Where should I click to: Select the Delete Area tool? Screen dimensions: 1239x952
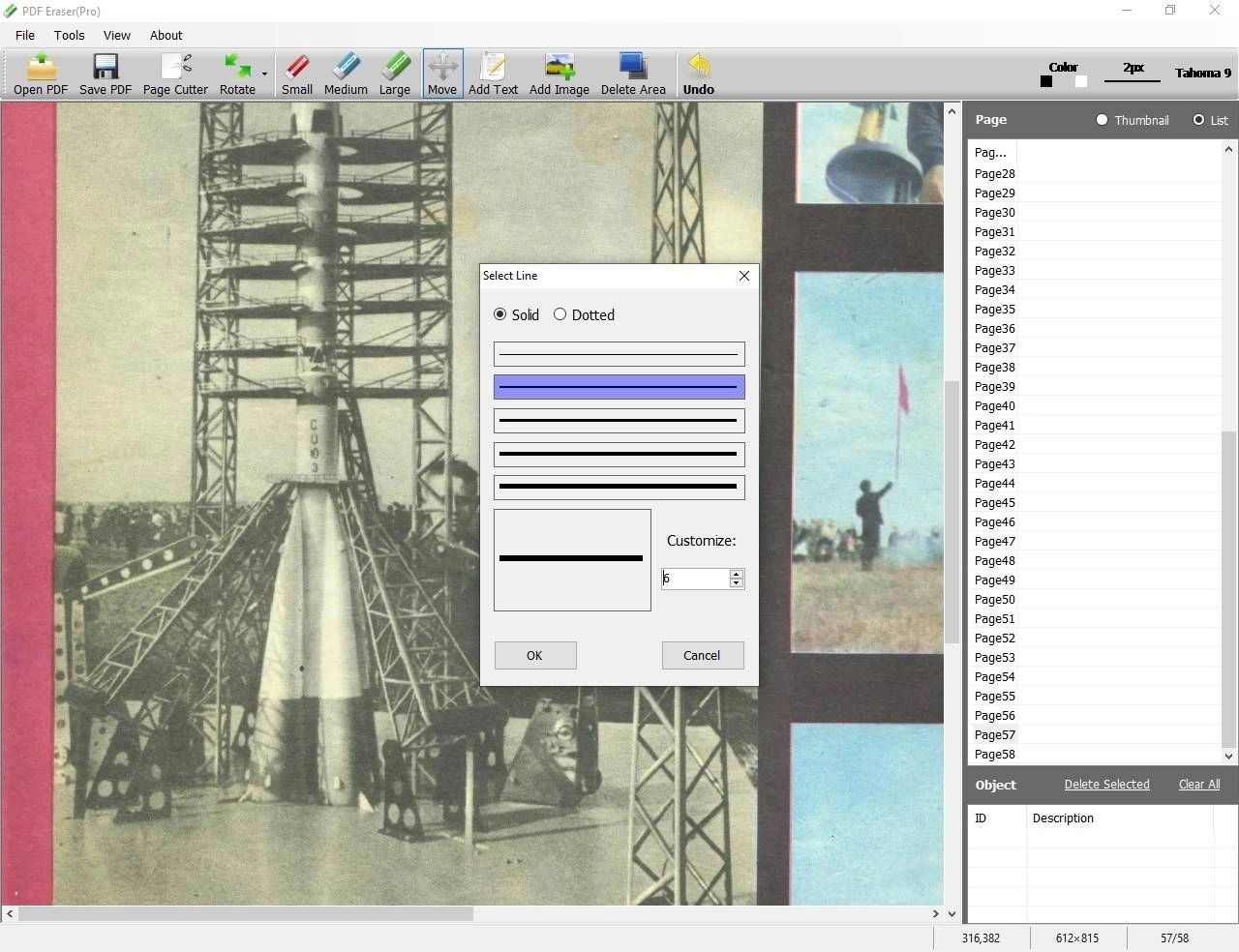(633, 74)
